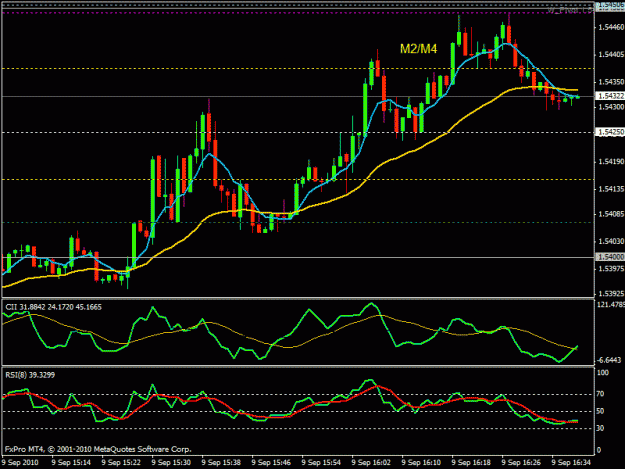Viewport: 625px width, 469px height.
Task: Click the 9 Sep 16:02 time label
Action: (x=371, y=462)
